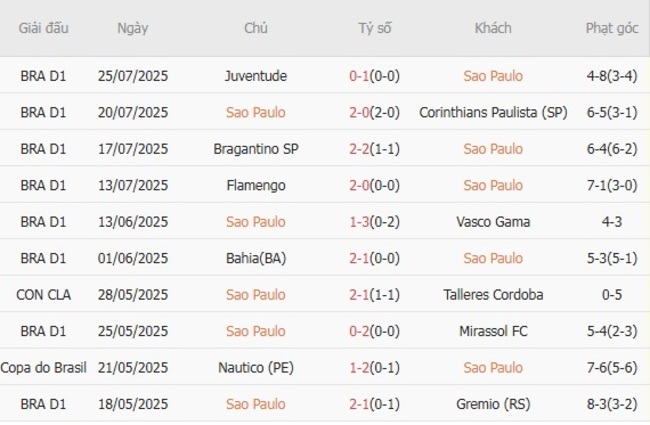Viewport: 650px width, 425px height.
Task: Open the 0-1(0-0) score of Juventude match
Action: [x=375, y=76]
